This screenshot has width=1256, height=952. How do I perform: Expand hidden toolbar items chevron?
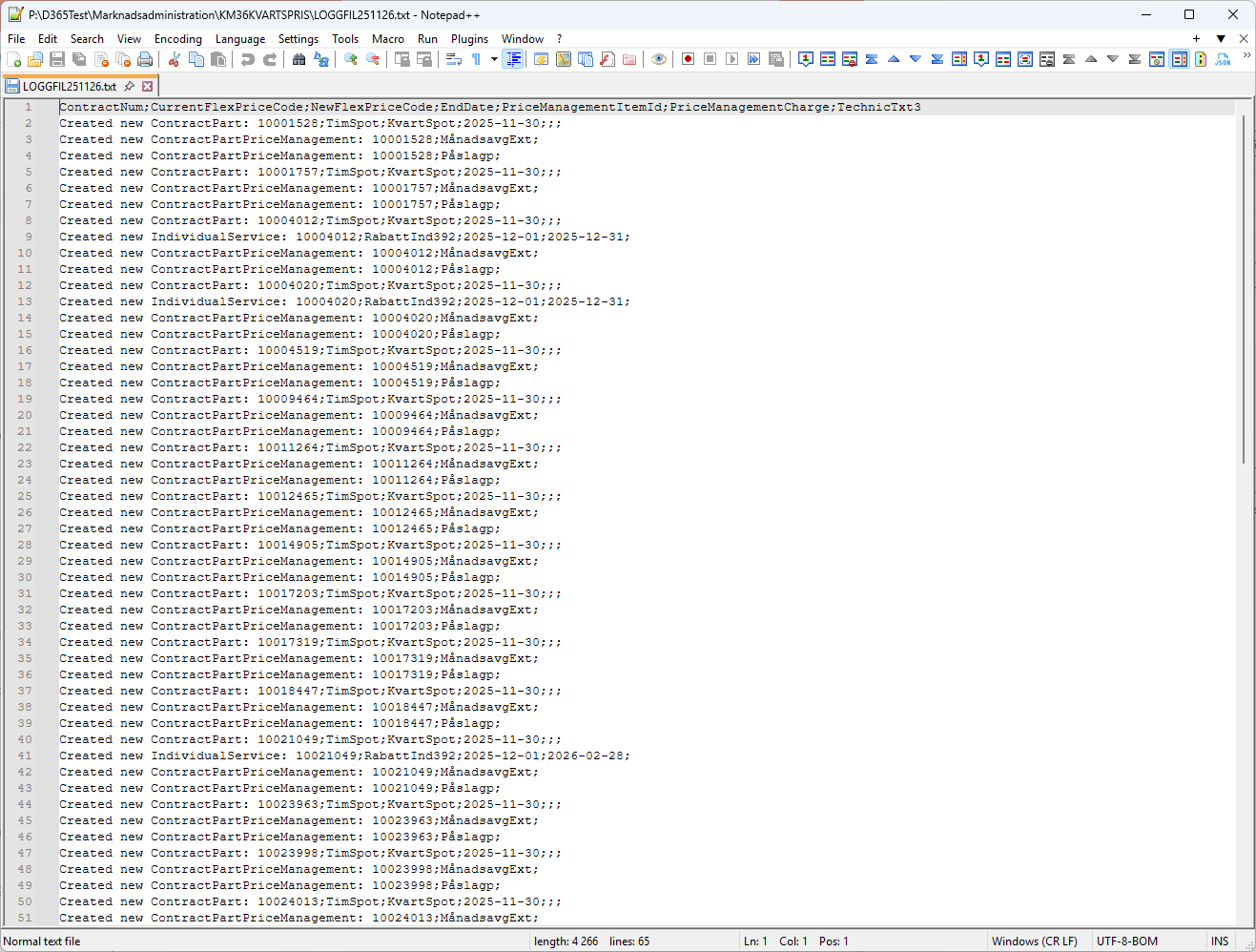coord(1246,55)
